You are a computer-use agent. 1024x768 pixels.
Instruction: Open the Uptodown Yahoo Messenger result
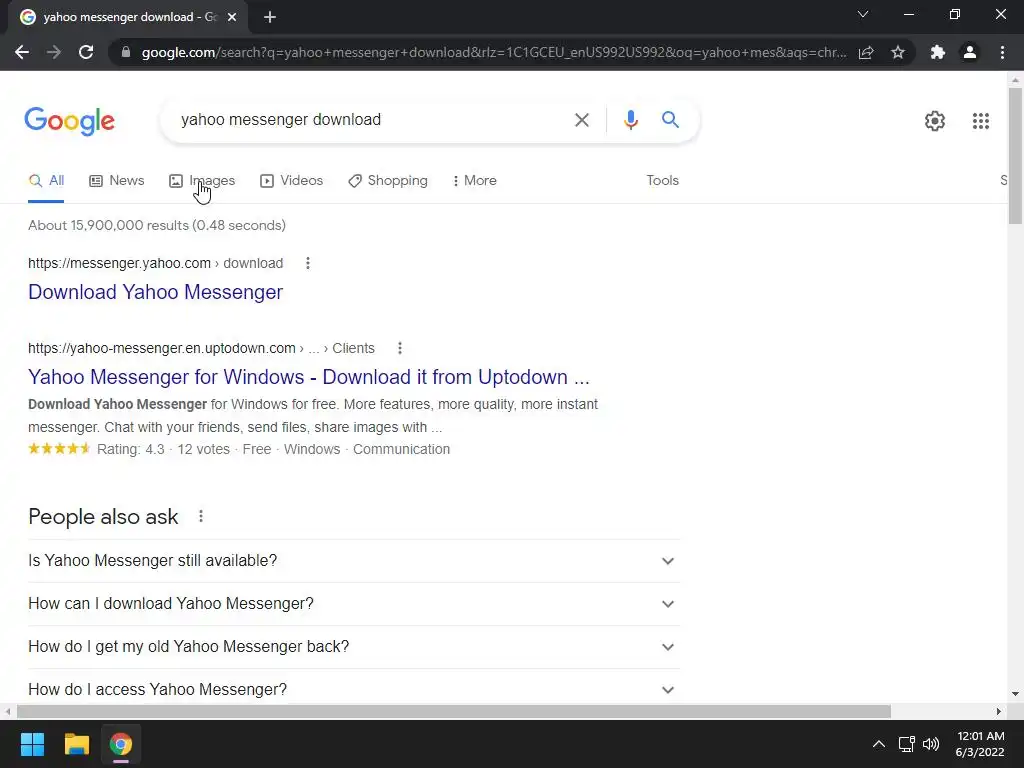pyautogui.click(x=309, y=377)
